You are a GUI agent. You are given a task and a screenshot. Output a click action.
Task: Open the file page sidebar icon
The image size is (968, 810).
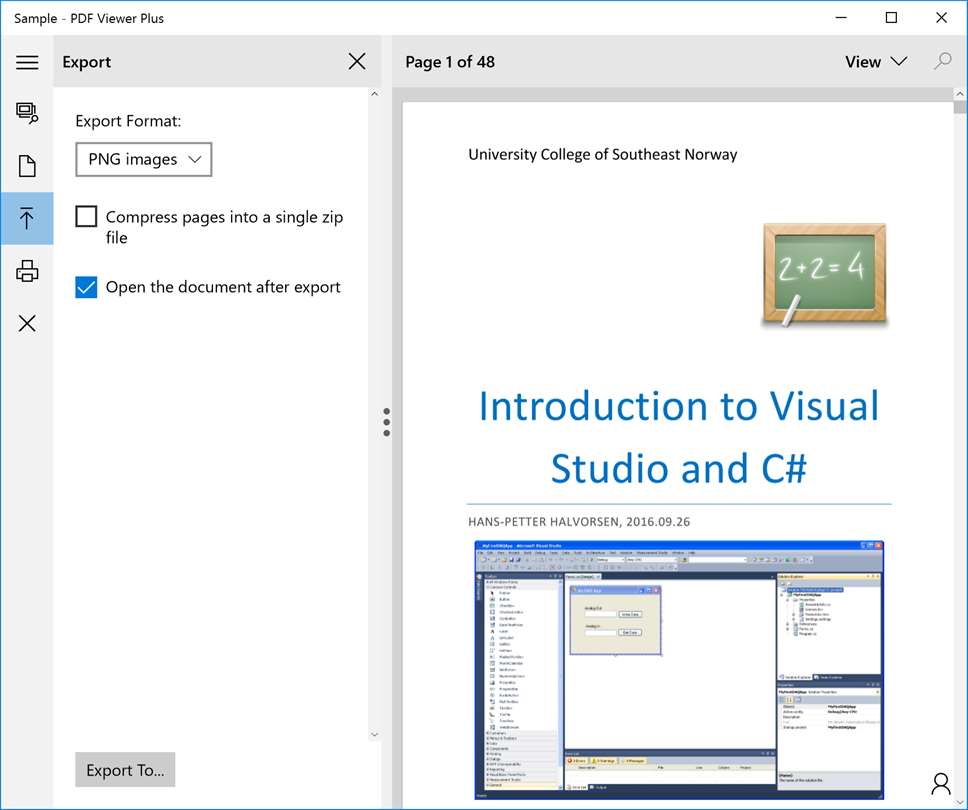point(27,166)
